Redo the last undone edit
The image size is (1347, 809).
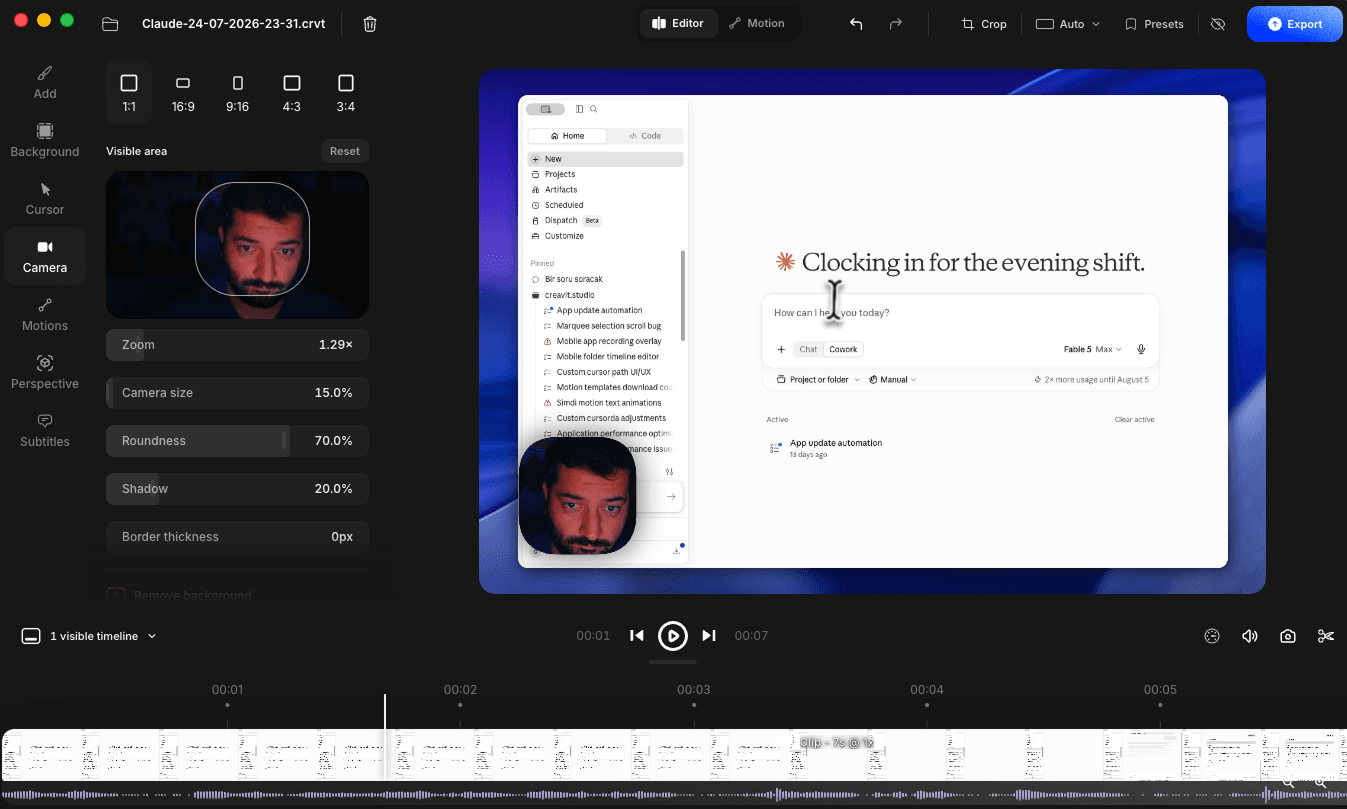(x=896, y=24)
